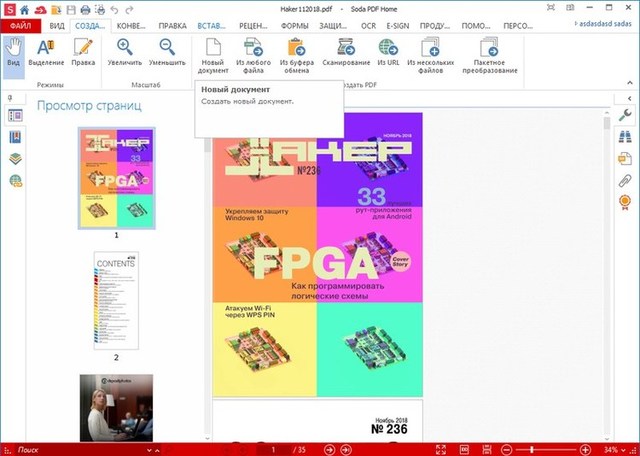Select page 2 CONTENTS thumbnail

pos(115,300)
